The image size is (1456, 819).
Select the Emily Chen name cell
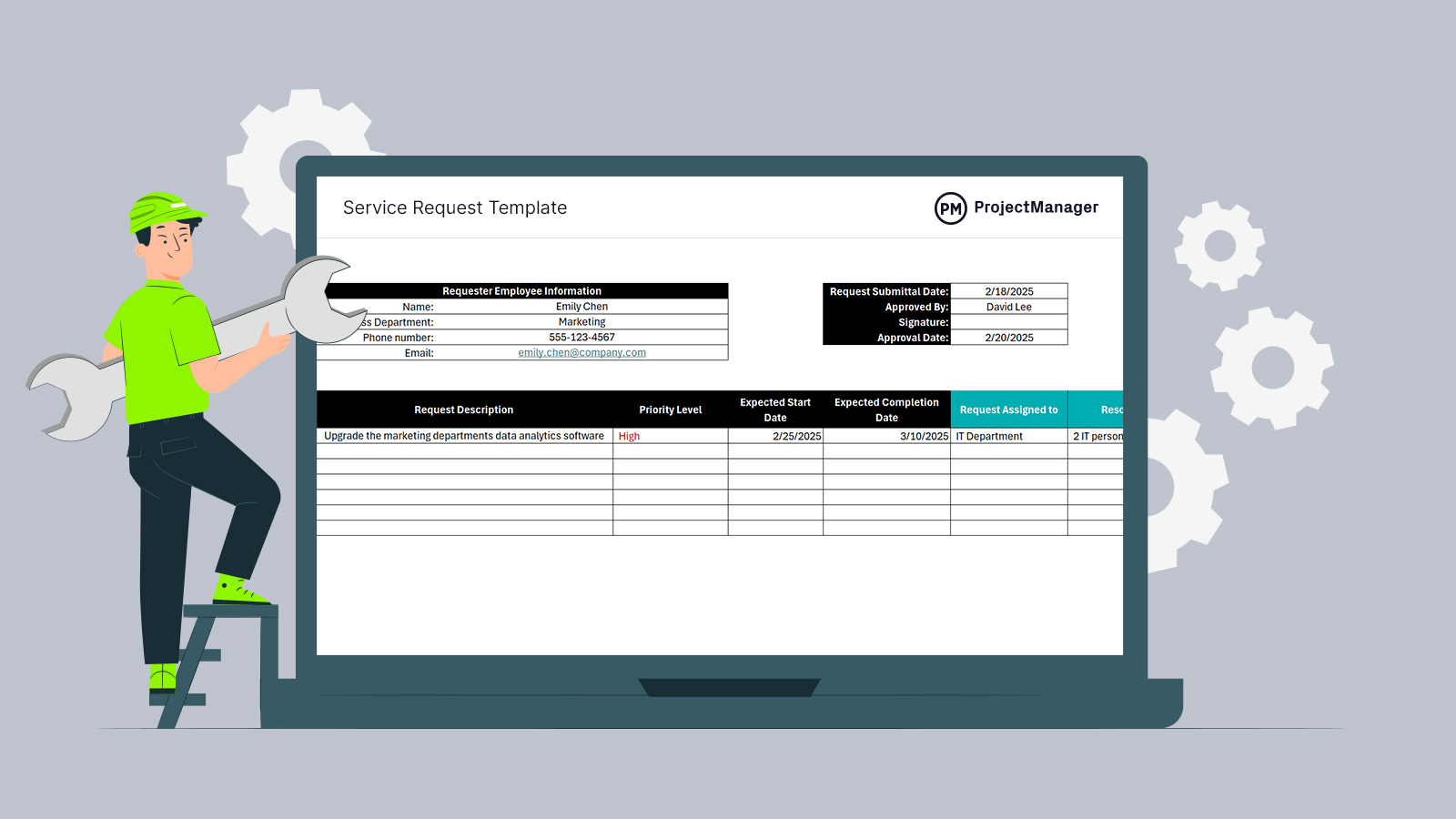[x=581, y=307]
